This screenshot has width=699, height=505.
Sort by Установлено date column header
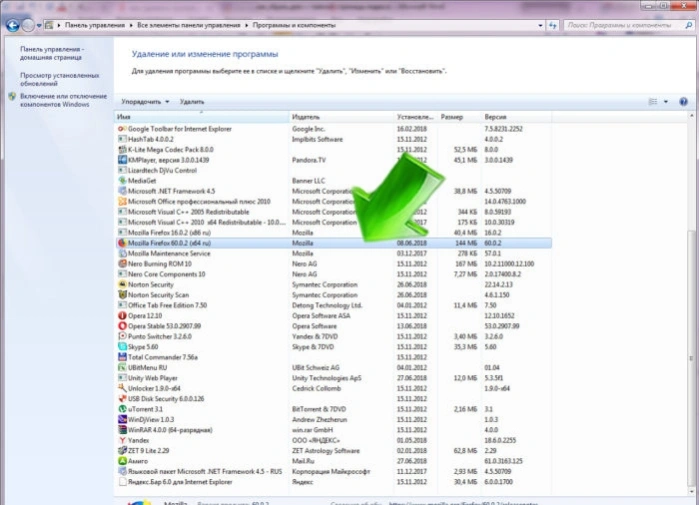coord(415,117)
